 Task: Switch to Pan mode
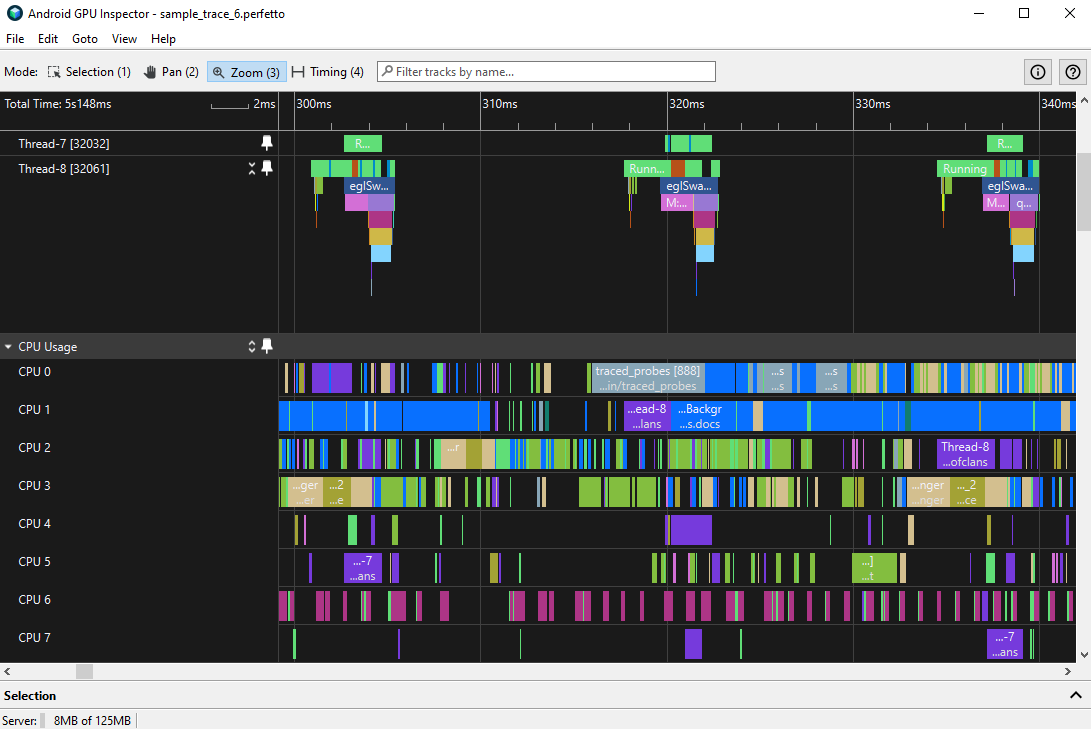click(170, 71)
